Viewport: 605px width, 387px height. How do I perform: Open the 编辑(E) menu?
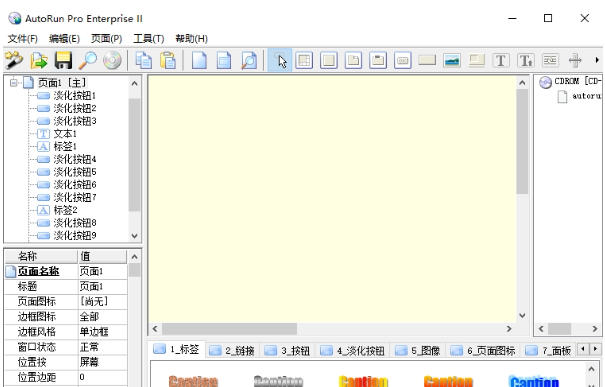tap(64, 39)
